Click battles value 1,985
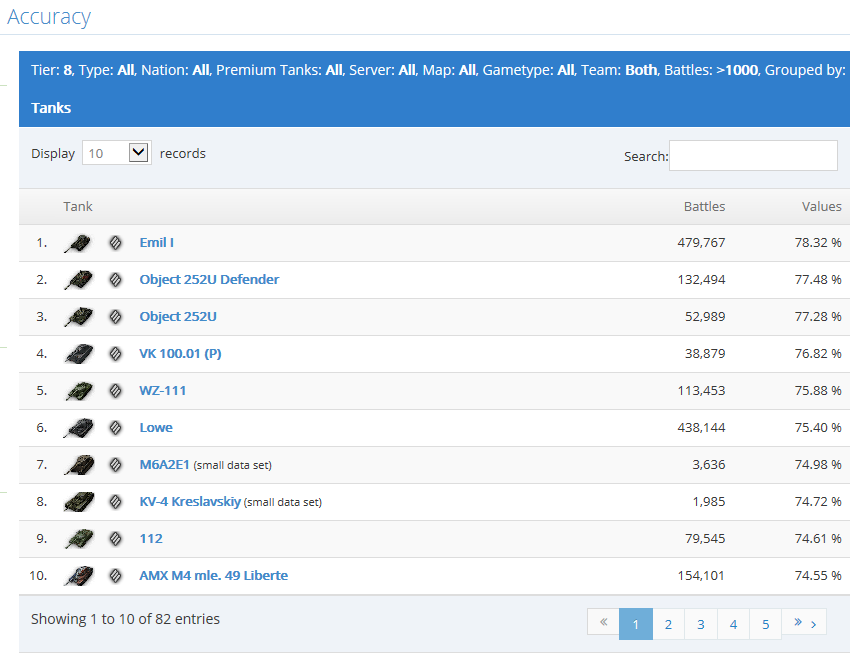 (x=709, y=501)
